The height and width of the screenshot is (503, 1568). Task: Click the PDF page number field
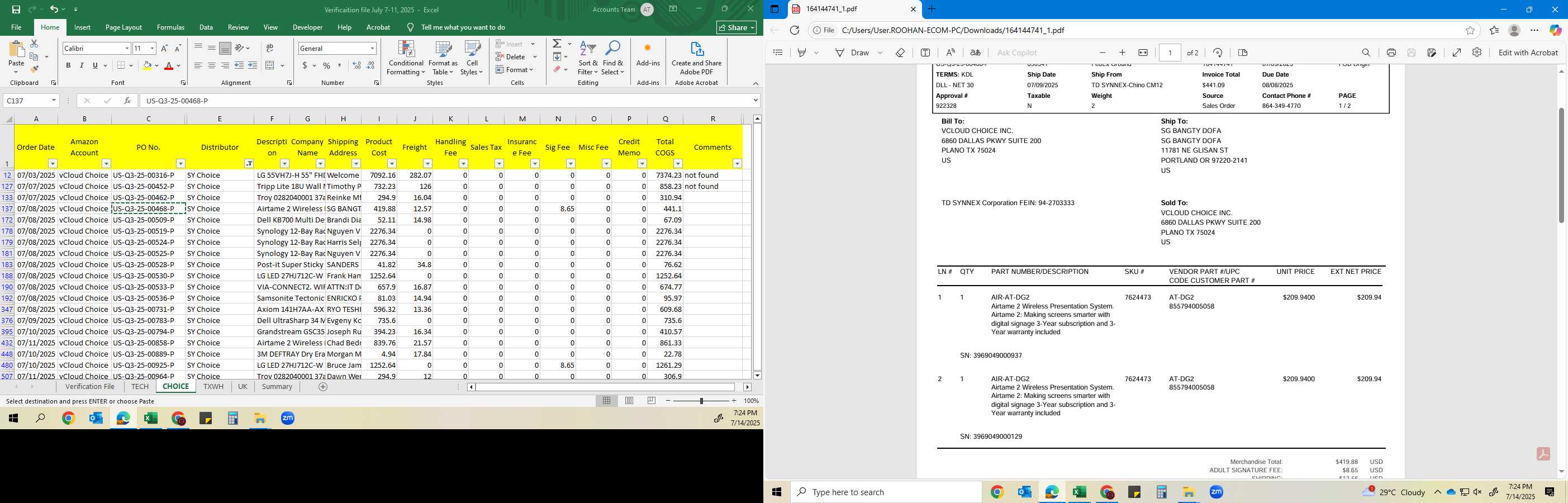point(1170,53)
